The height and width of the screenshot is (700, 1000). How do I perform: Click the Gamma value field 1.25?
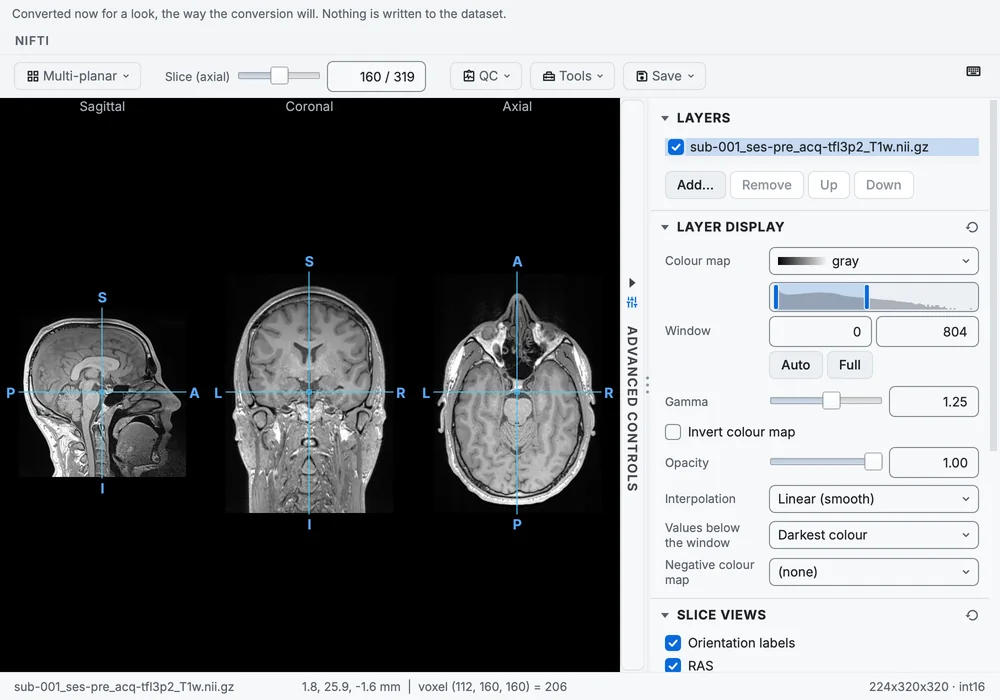tap(934, 402)
